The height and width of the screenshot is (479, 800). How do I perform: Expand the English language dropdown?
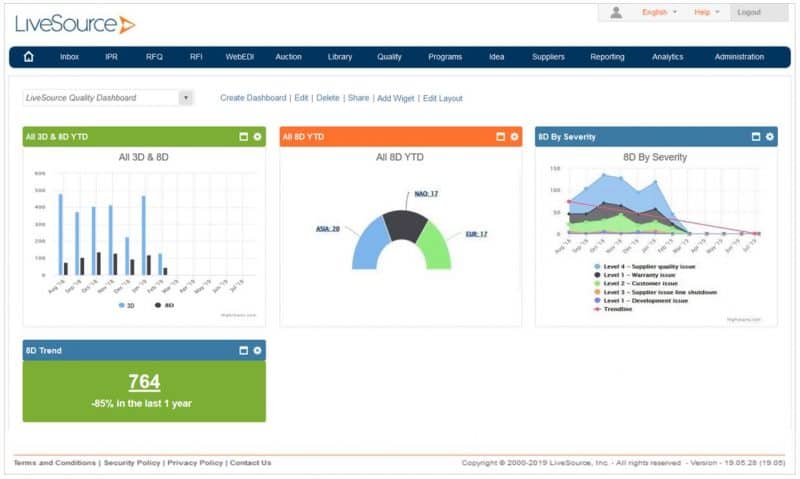coord(659,12)
